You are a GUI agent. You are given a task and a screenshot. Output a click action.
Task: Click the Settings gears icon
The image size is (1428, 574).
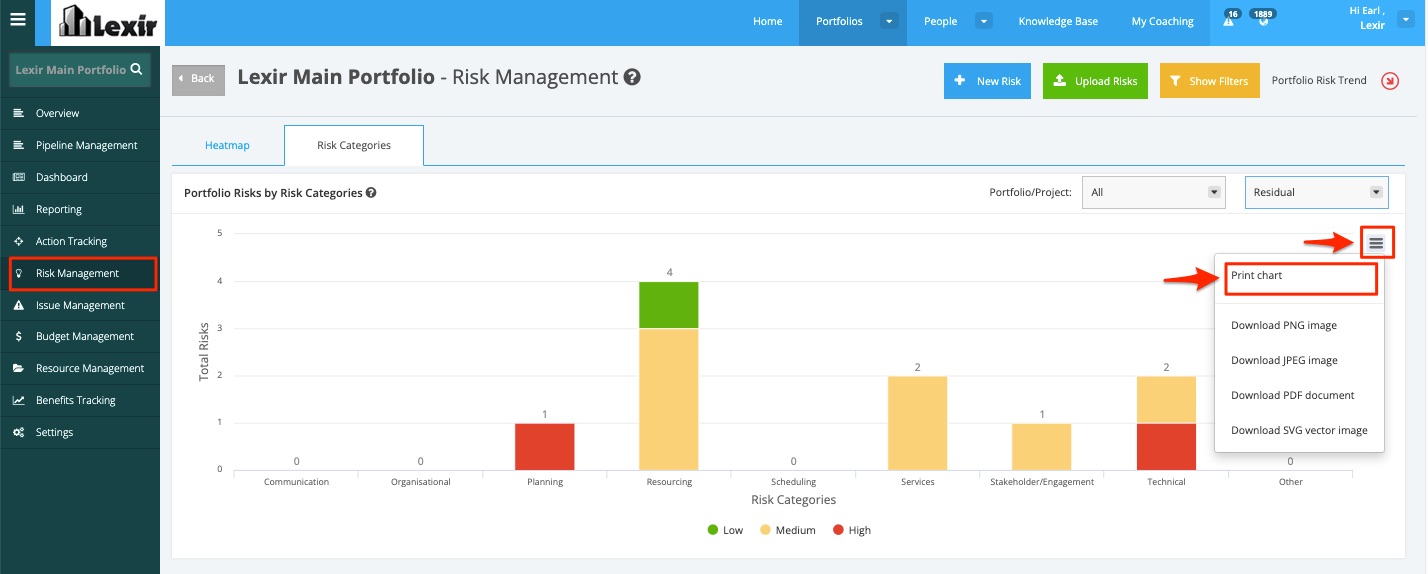point(18,432)
